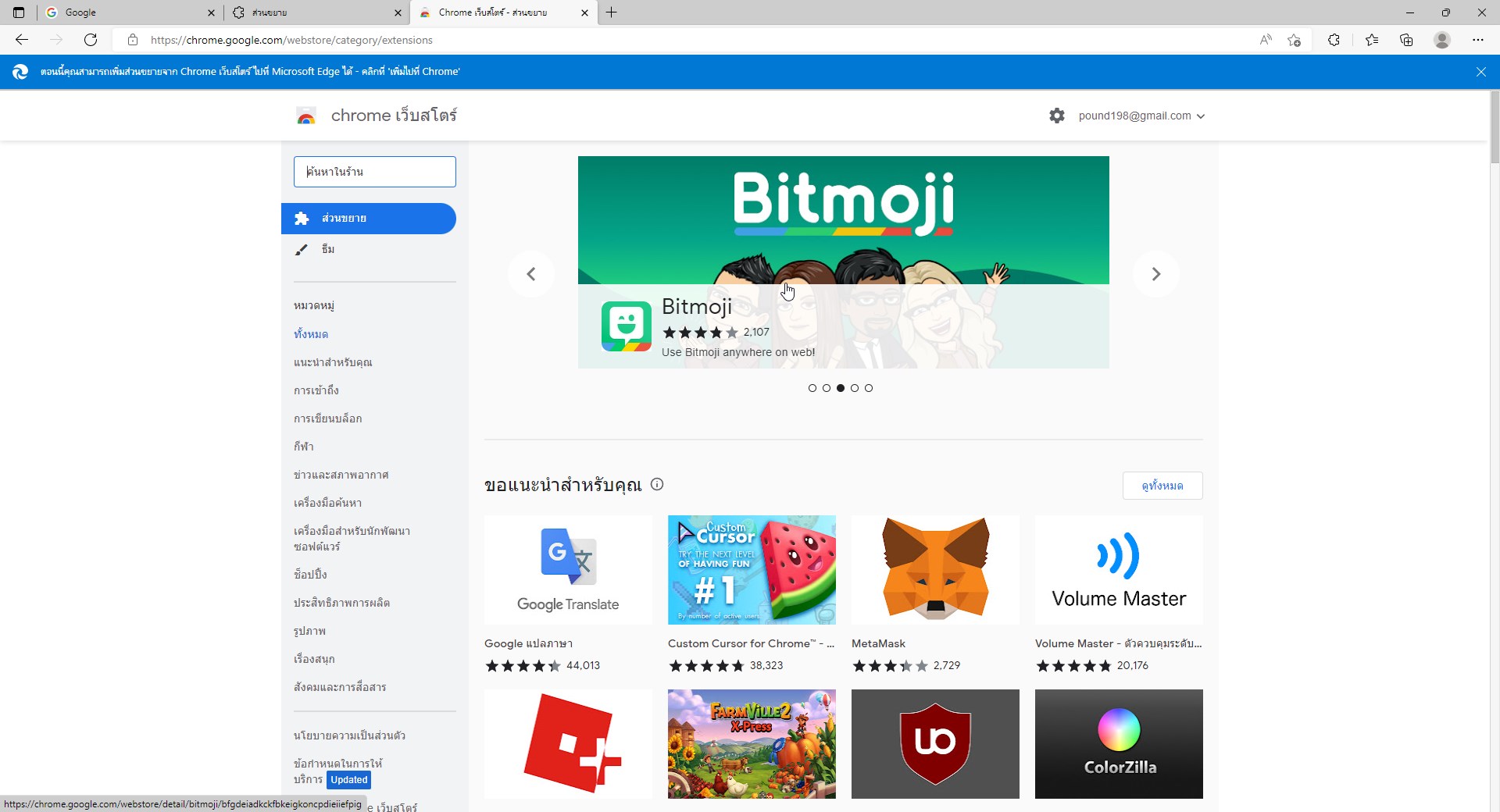Open Edge settings and more menu

[x=1477, y=40]
